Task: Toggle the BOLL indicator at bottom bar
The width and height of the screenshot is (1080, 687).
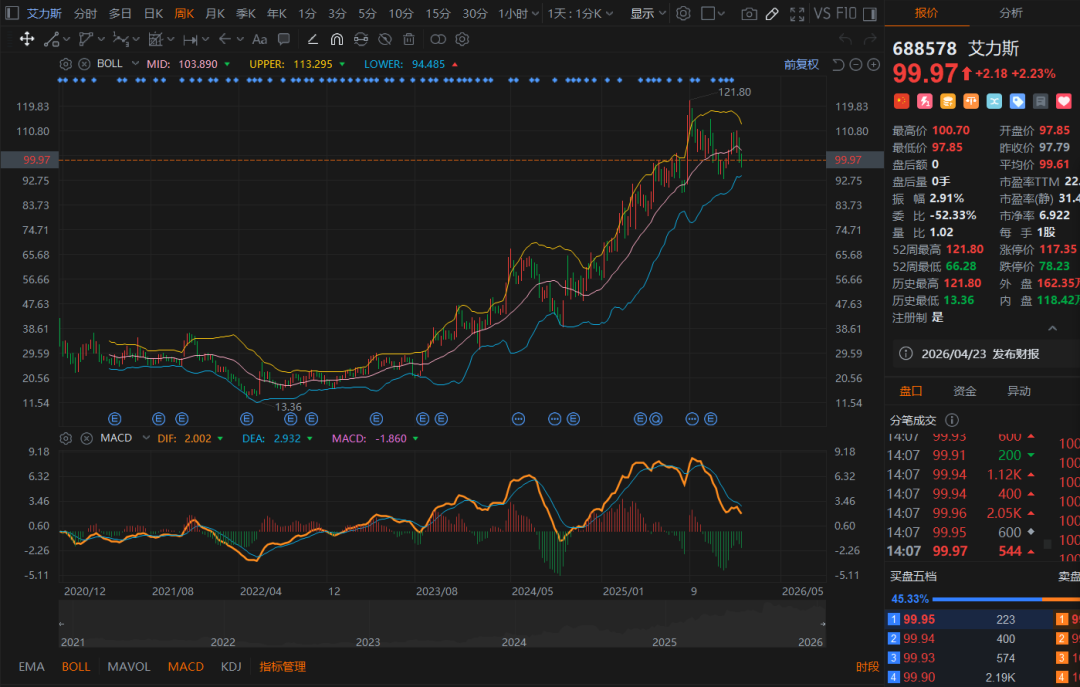Action: (x=76, y=667)
